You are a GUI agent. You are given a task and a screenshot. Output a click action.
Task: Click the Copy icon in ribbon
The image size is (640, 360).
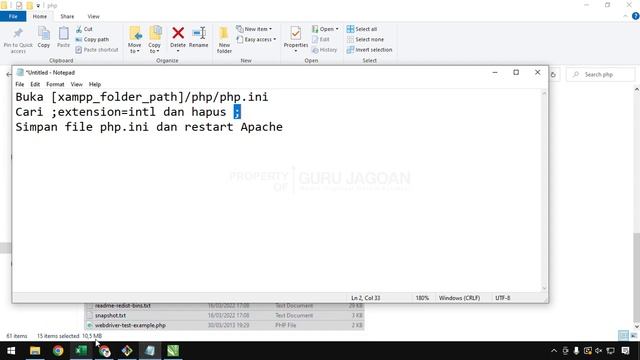(x=44, y=33)
